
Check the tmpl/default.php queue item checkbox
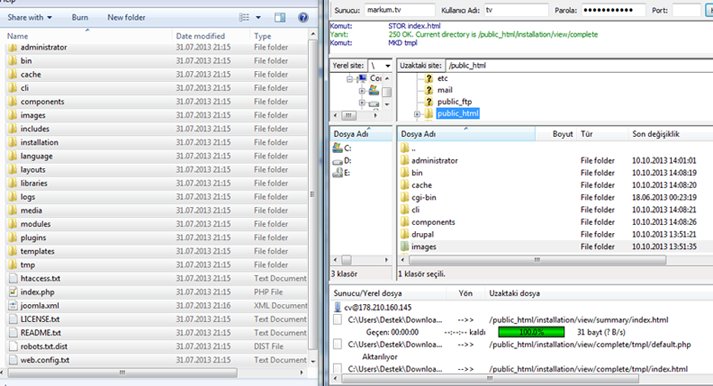pyautogui.click(x=337, y=344)
